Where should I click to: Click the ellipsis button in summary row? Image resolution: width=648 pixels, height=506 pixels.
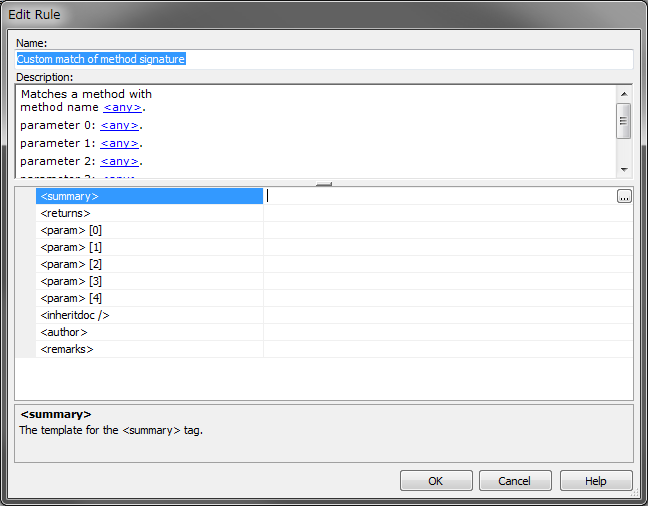pyautogui.click(x=624, y=196)
